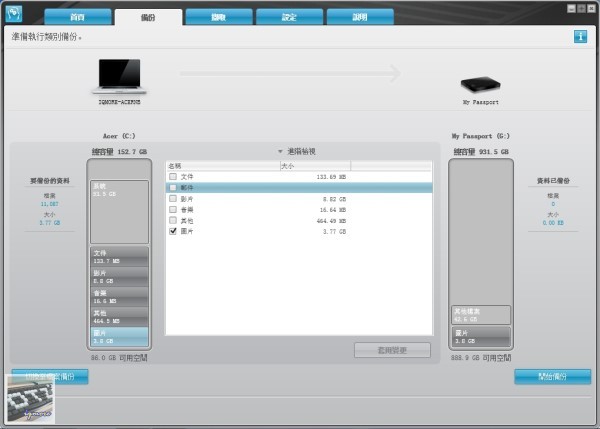
Task: Click the 3.77 GB value in list
Action: coord(334,232)
